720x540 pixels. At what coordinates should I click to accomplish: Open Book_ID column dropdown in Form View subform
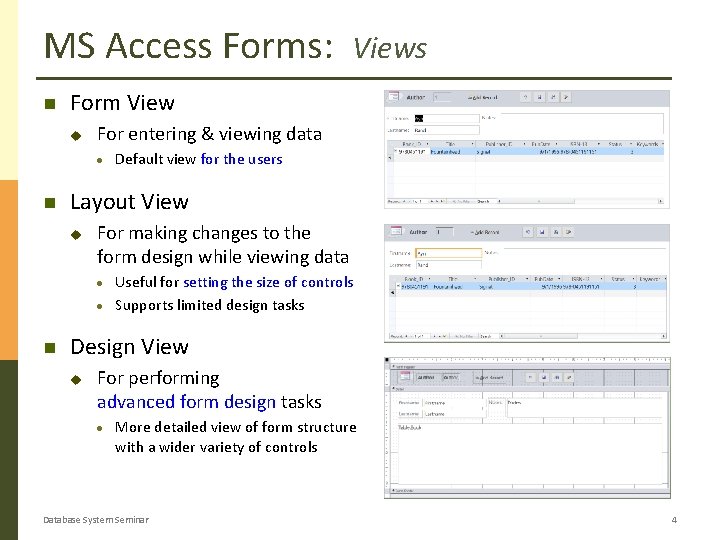coord(427,144)
